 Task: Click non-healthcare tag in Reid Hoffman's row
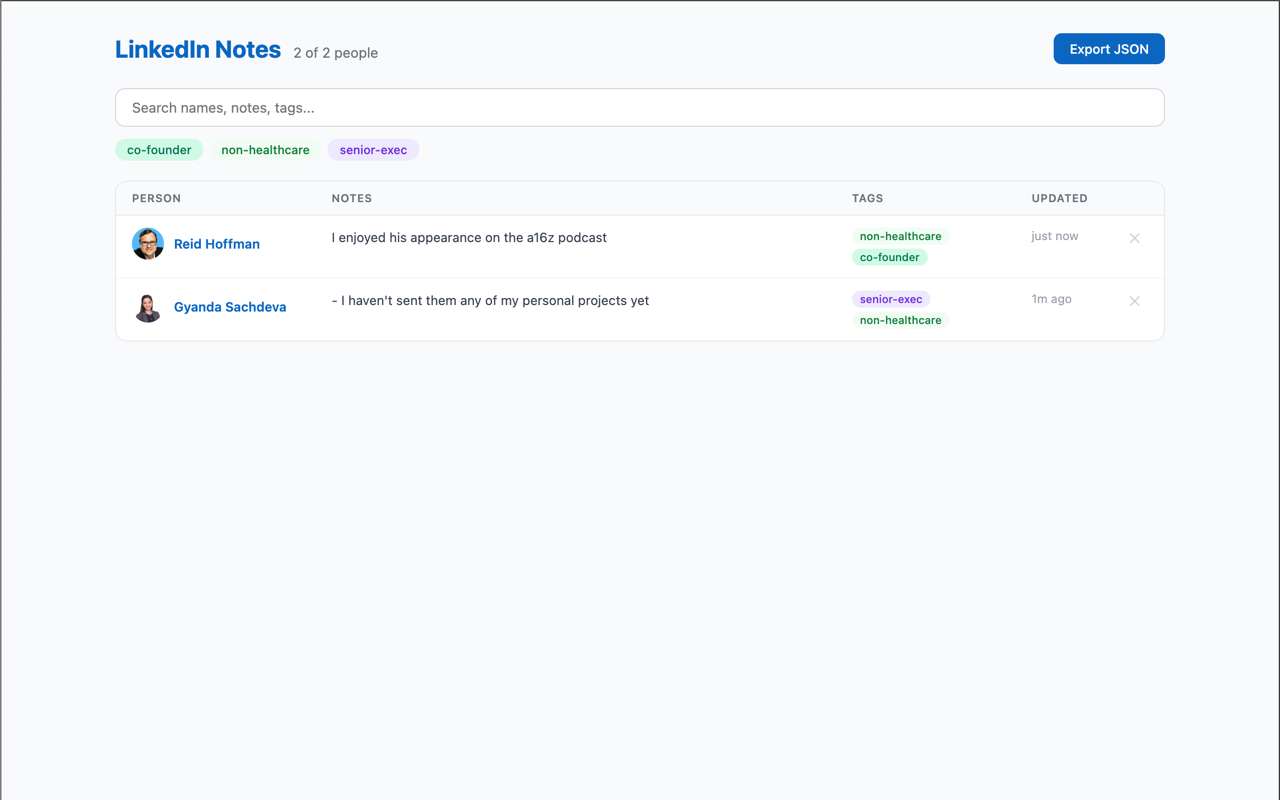[900, 236]
